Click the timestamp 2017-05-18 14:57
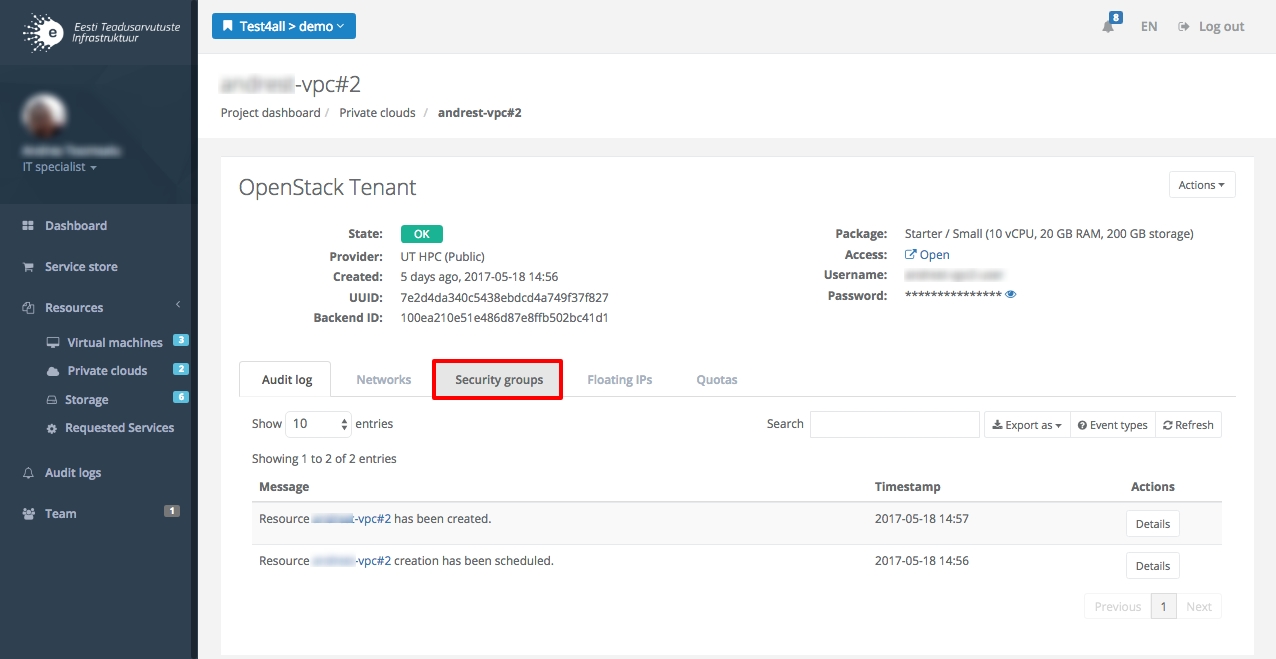The image size is (1276, 659). 922,519
